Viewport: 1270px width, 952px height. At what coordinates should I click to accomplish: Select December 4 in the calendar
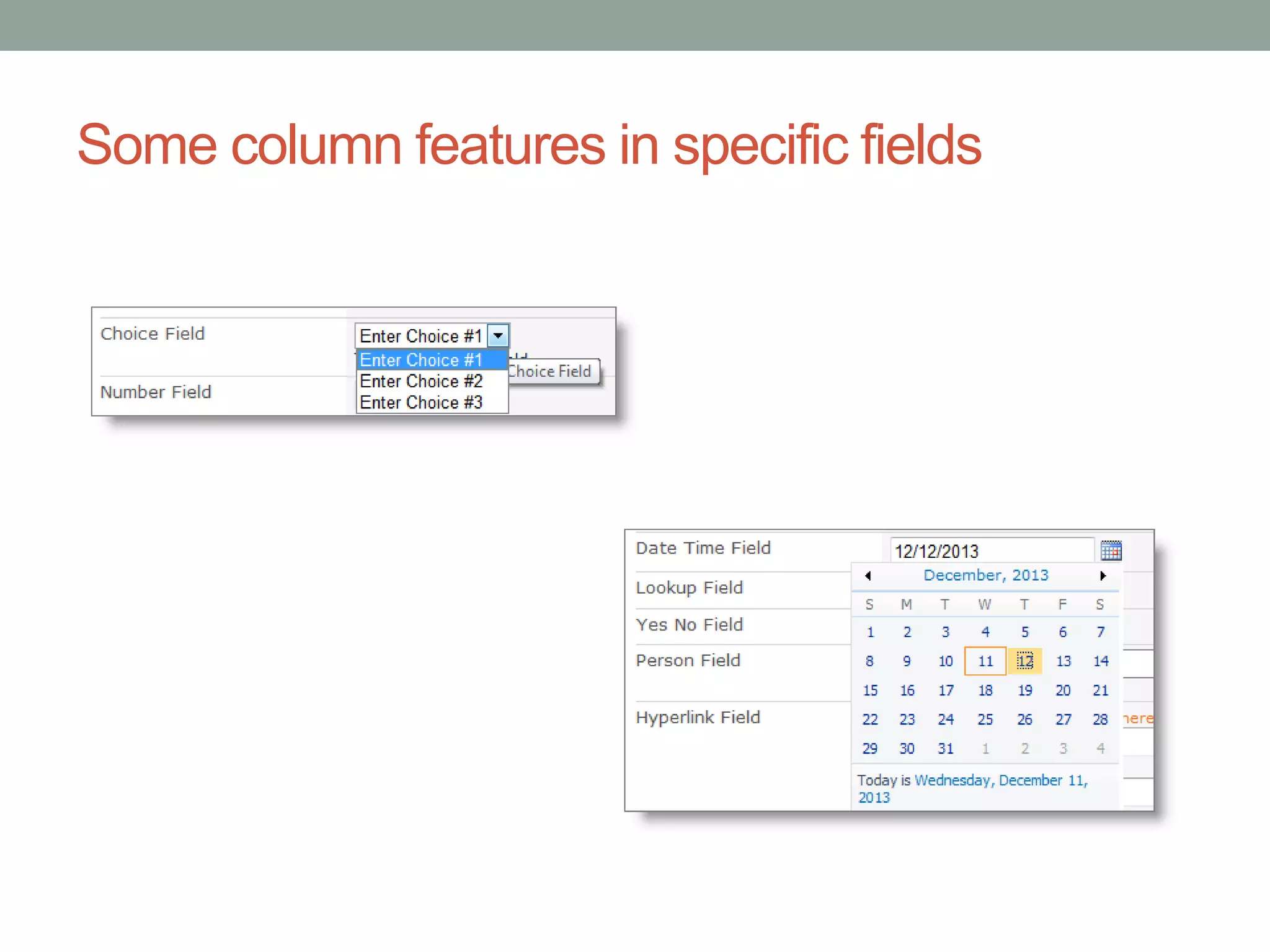(x=985, y=632)
